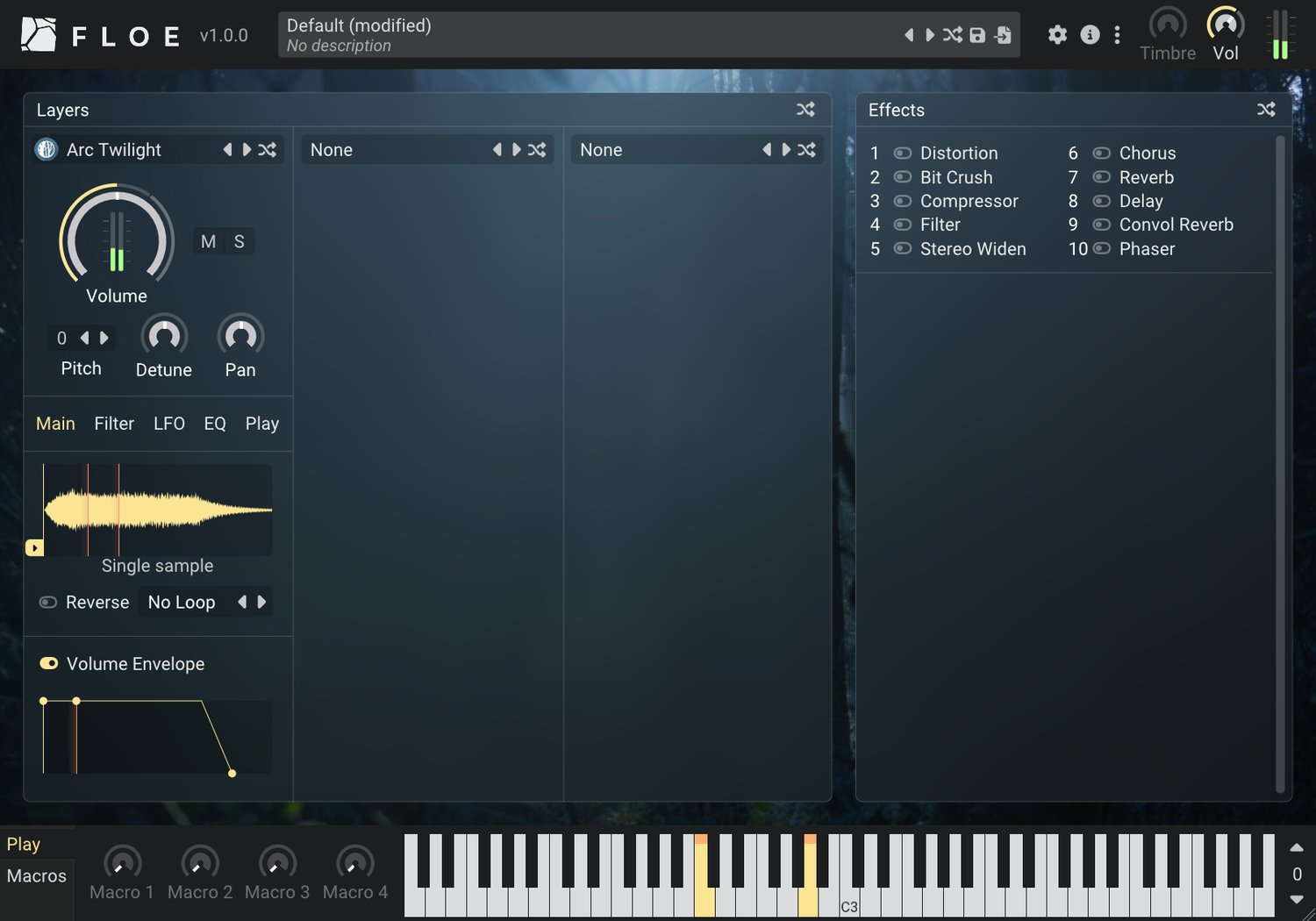The height and width of the screenshot is (921, 1316).
Task: Click the Macro 1 knob
Action: tap(122, 864)
